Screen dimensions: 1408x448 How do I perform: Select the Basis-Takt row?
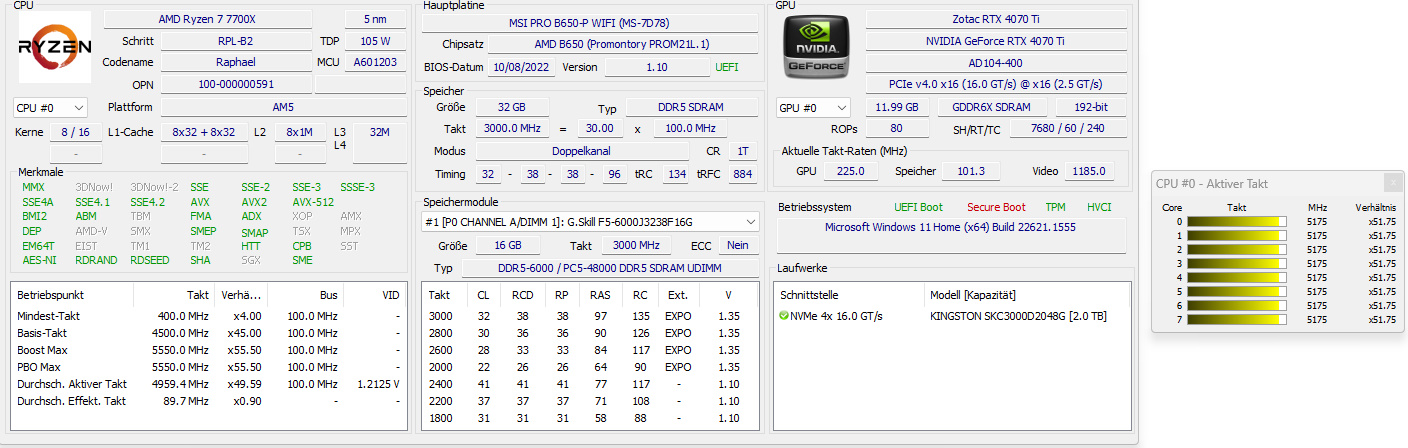click(x=209, y=333)
